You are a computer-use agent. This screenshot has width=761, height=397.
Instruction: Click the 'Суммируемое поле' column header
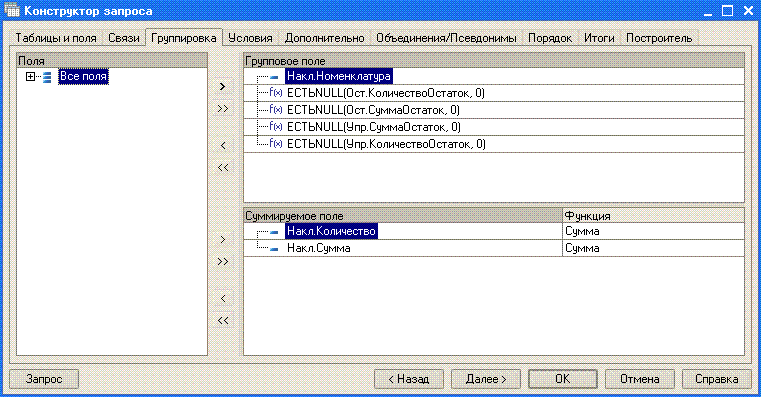403,215
